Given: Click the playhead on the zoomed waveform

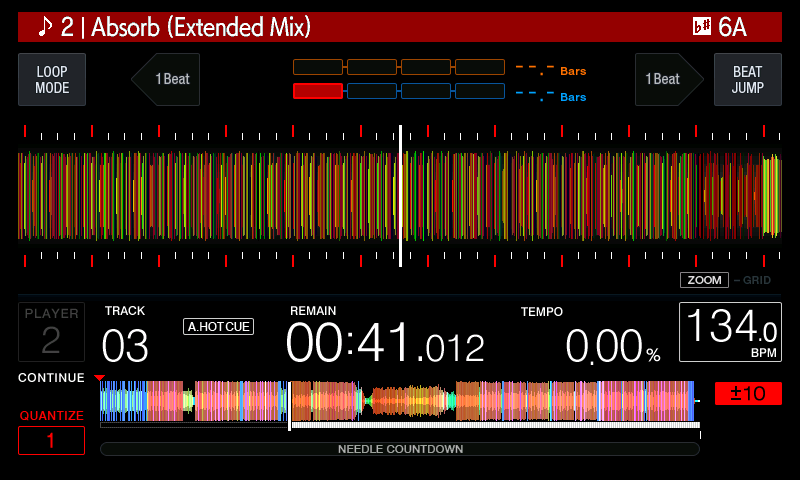Looking at the screenshot, I should point(401,196).
